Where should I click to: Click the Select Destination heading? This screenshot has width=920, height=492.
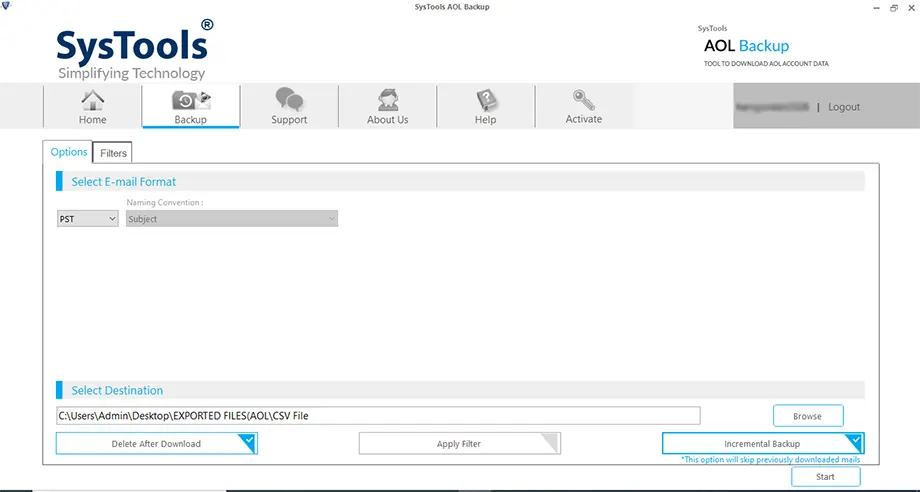117,391
